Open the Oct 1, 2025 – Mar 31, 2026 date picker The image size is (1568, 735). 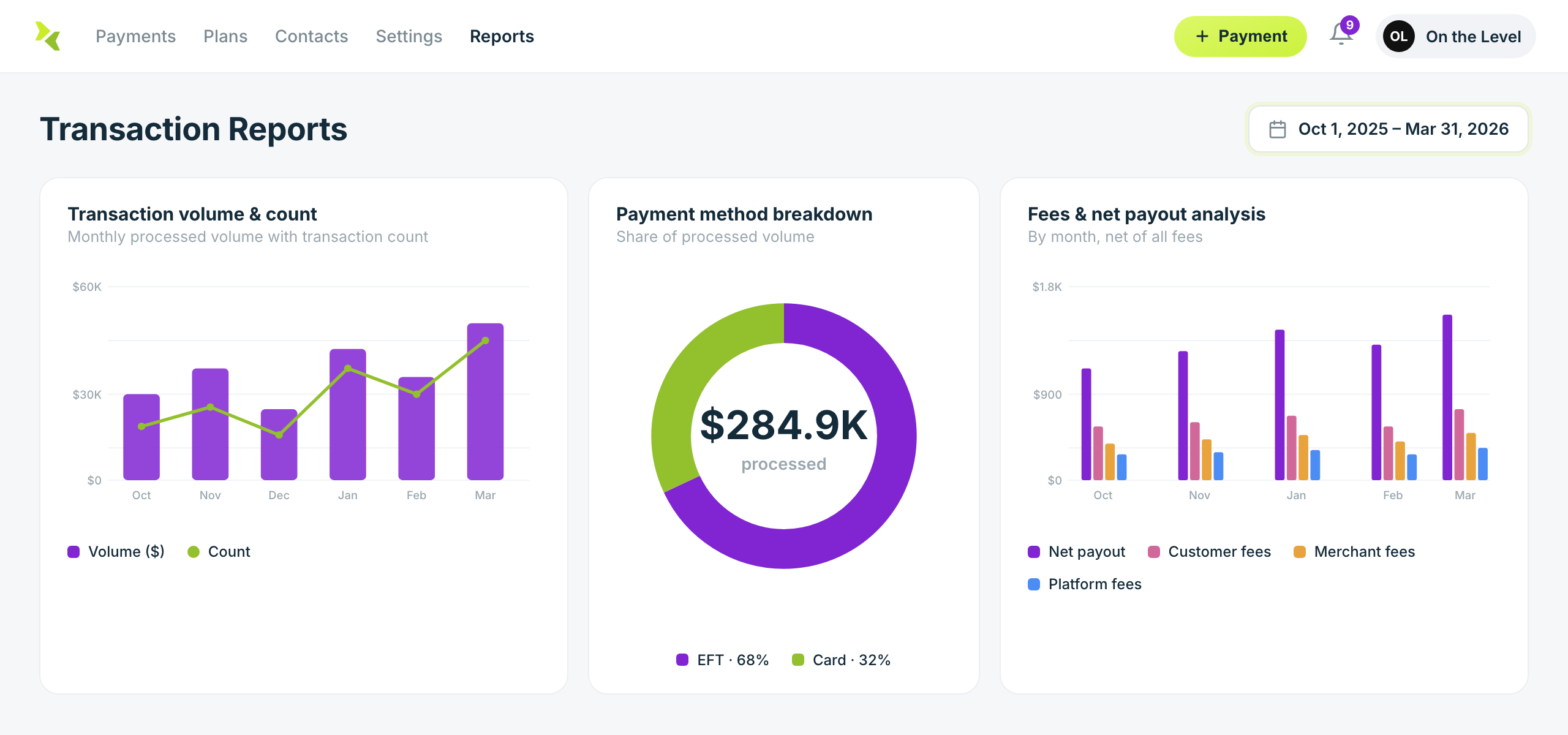click(1388, 129)
